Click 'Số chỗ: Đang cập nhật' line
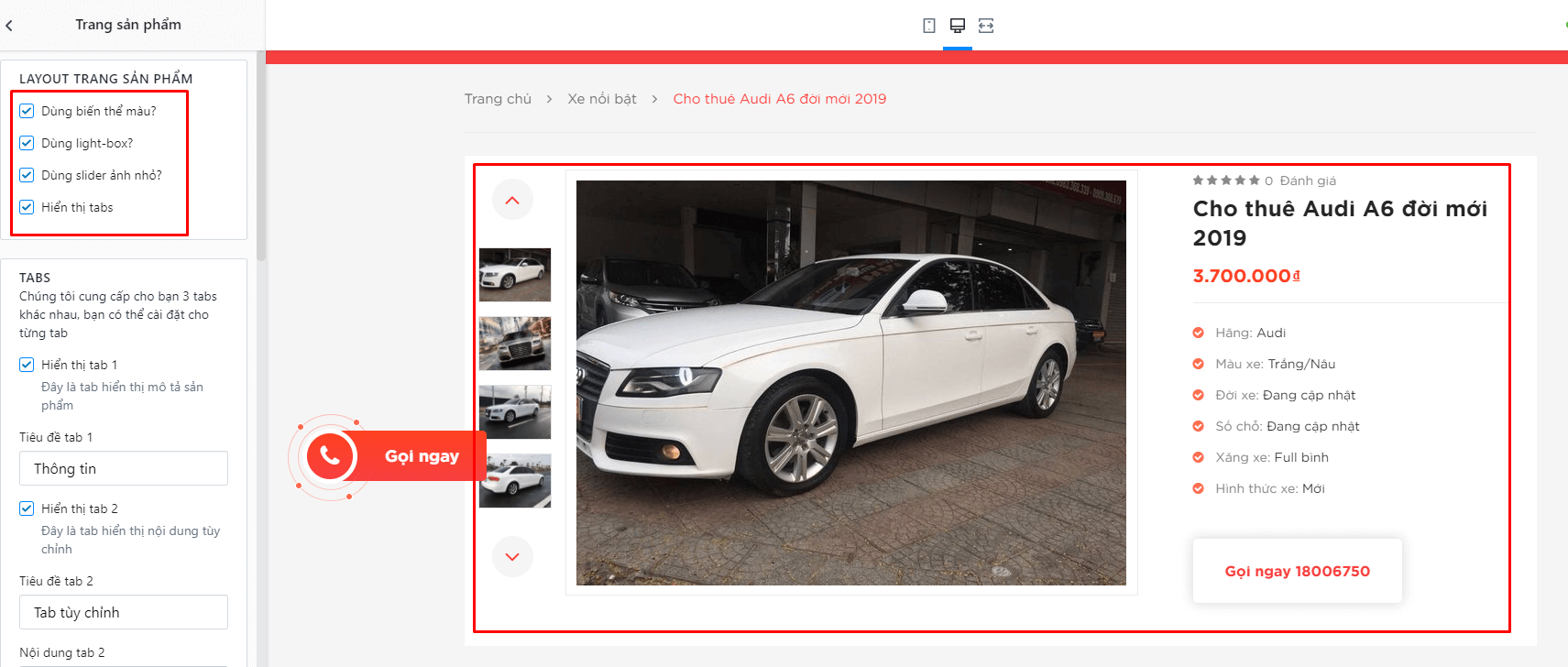The height and width of the screenshot is (667, 1568). (x=1288, y=426)
